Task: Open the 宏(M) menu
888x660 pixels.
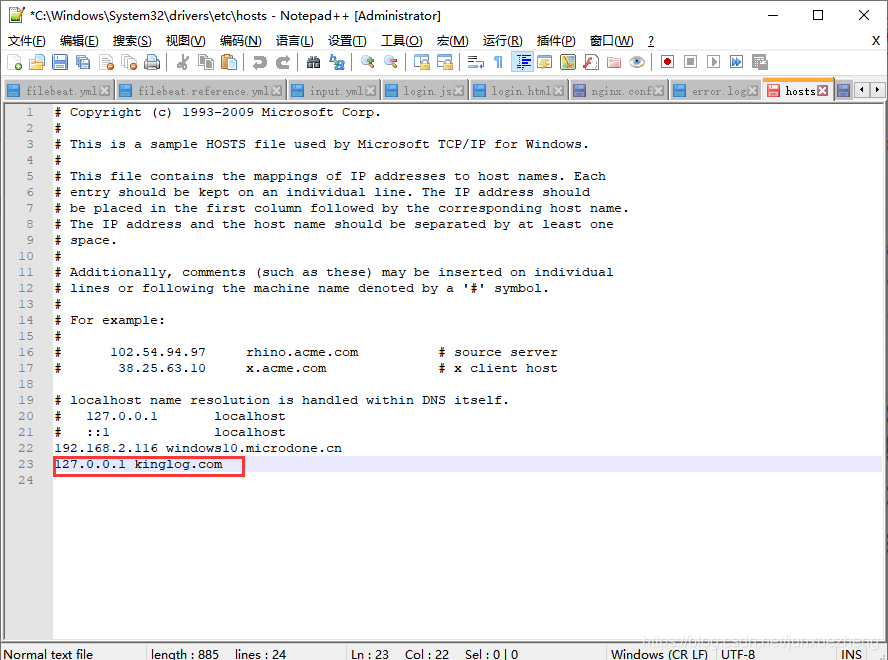Action: pos(452,41)
